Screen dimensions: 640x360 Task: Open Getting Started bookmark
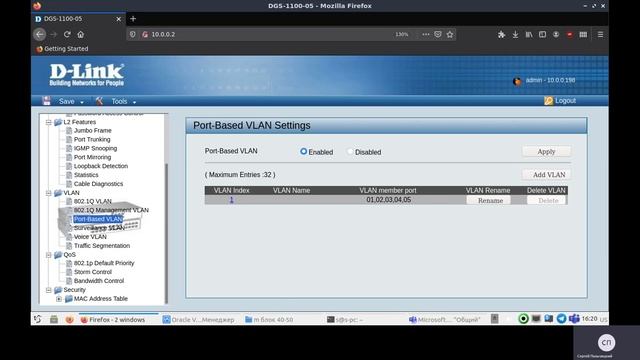(x=62, y=49)
